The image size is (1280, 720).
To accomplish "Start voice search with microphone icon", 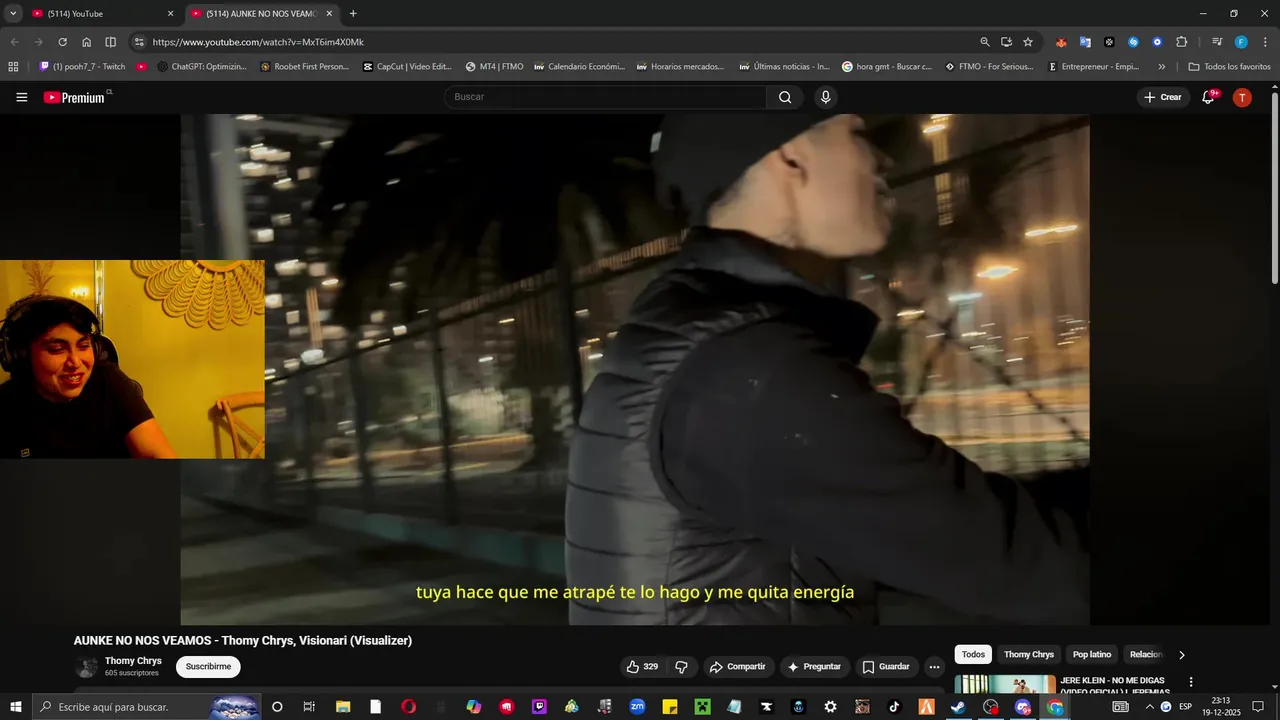I will [x=825, y=97].
